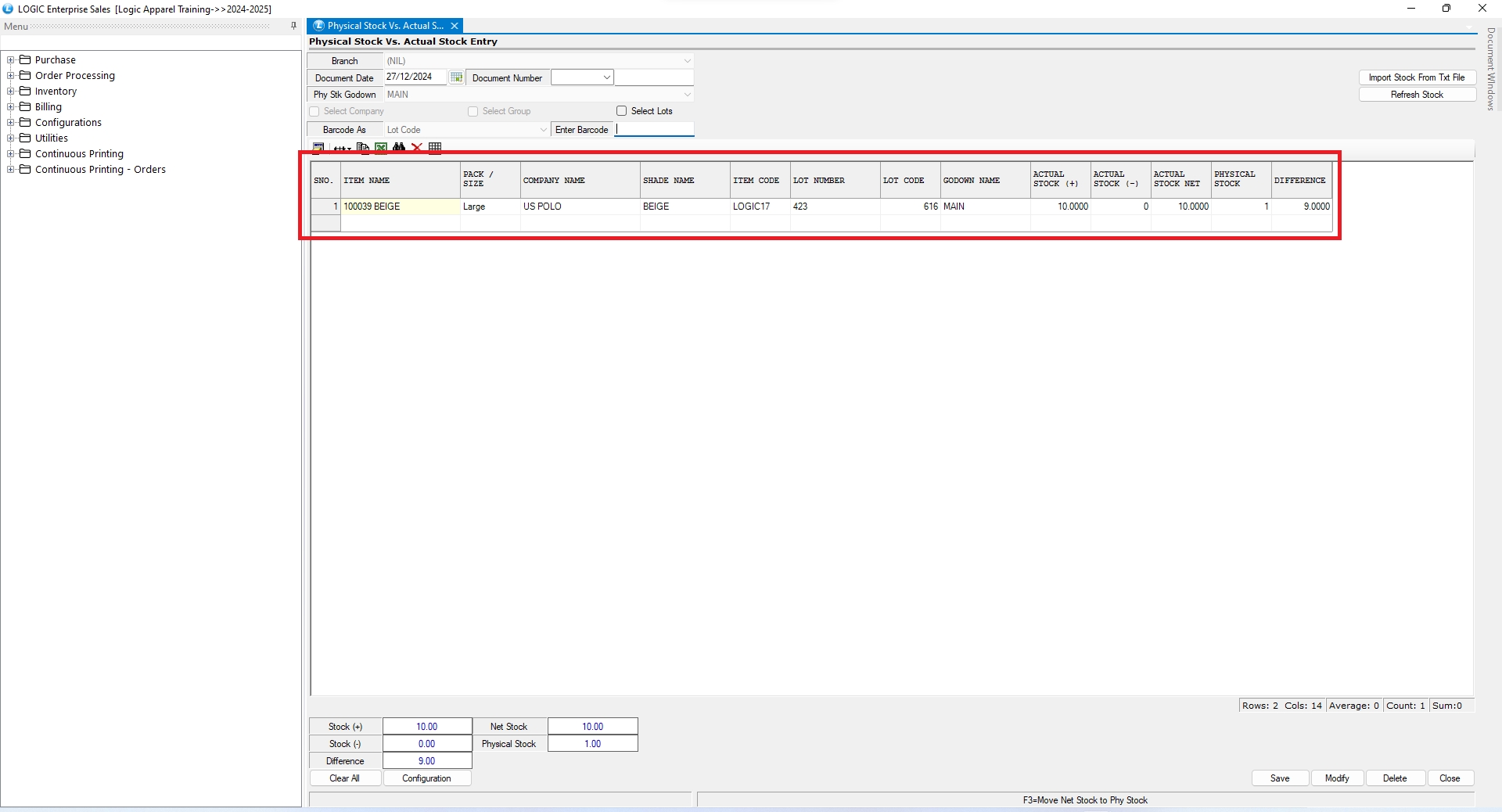Click the pin icon on Menu panel

point(294,26)
